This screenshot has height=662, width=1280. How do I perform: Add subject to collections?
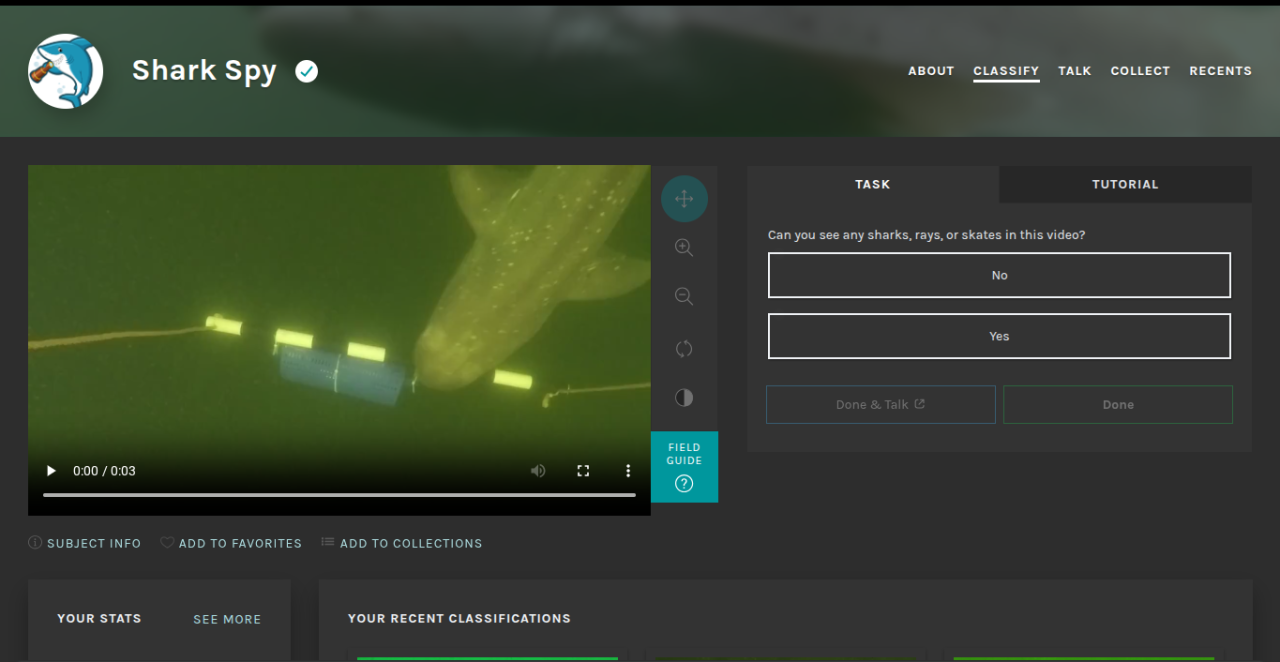coord(401,543)
